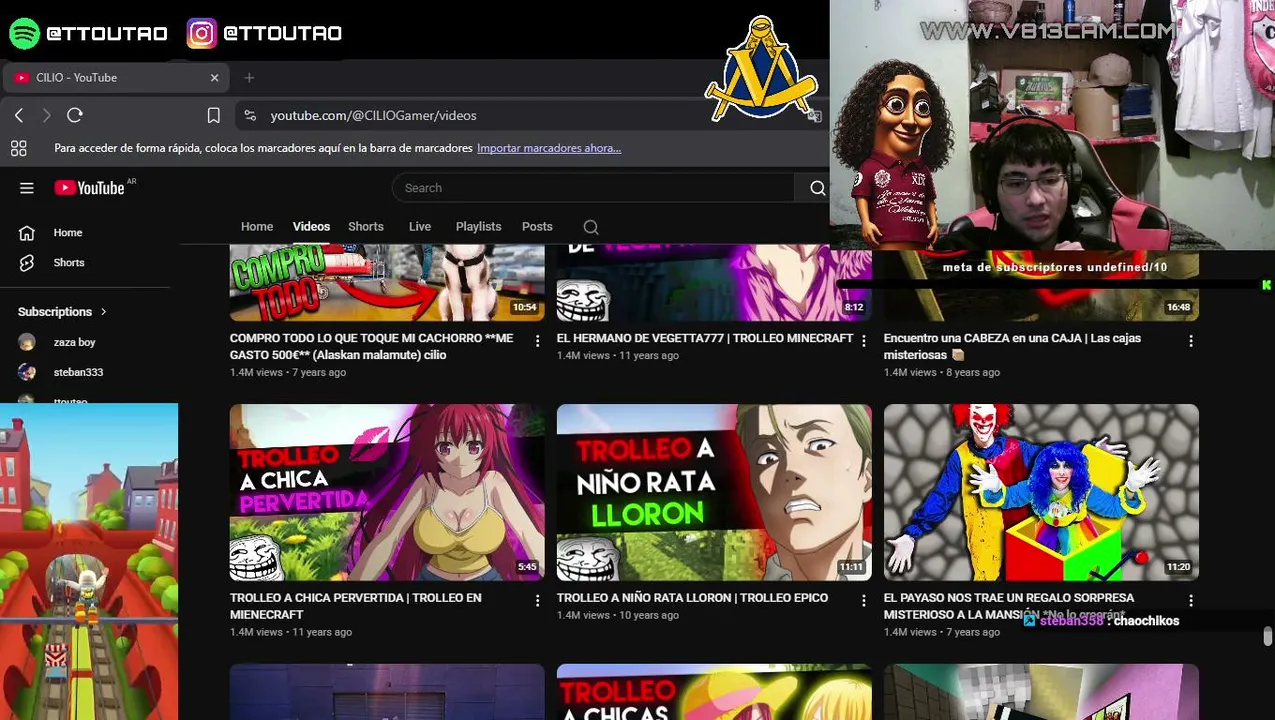Click the page vertical scrollbar handle
Image resolution: width=1275 pixels, height=720 pixels.
coord(1268,637)
